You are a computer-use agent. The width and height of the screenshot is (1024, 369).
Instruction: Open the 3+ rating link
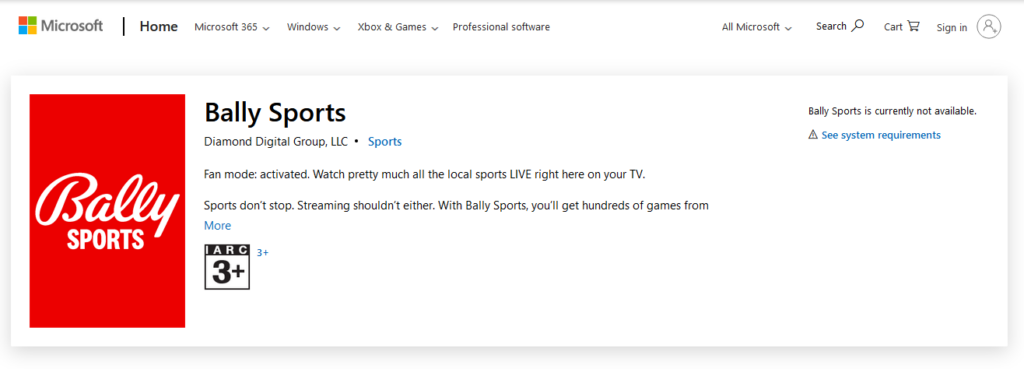point(263,252)
